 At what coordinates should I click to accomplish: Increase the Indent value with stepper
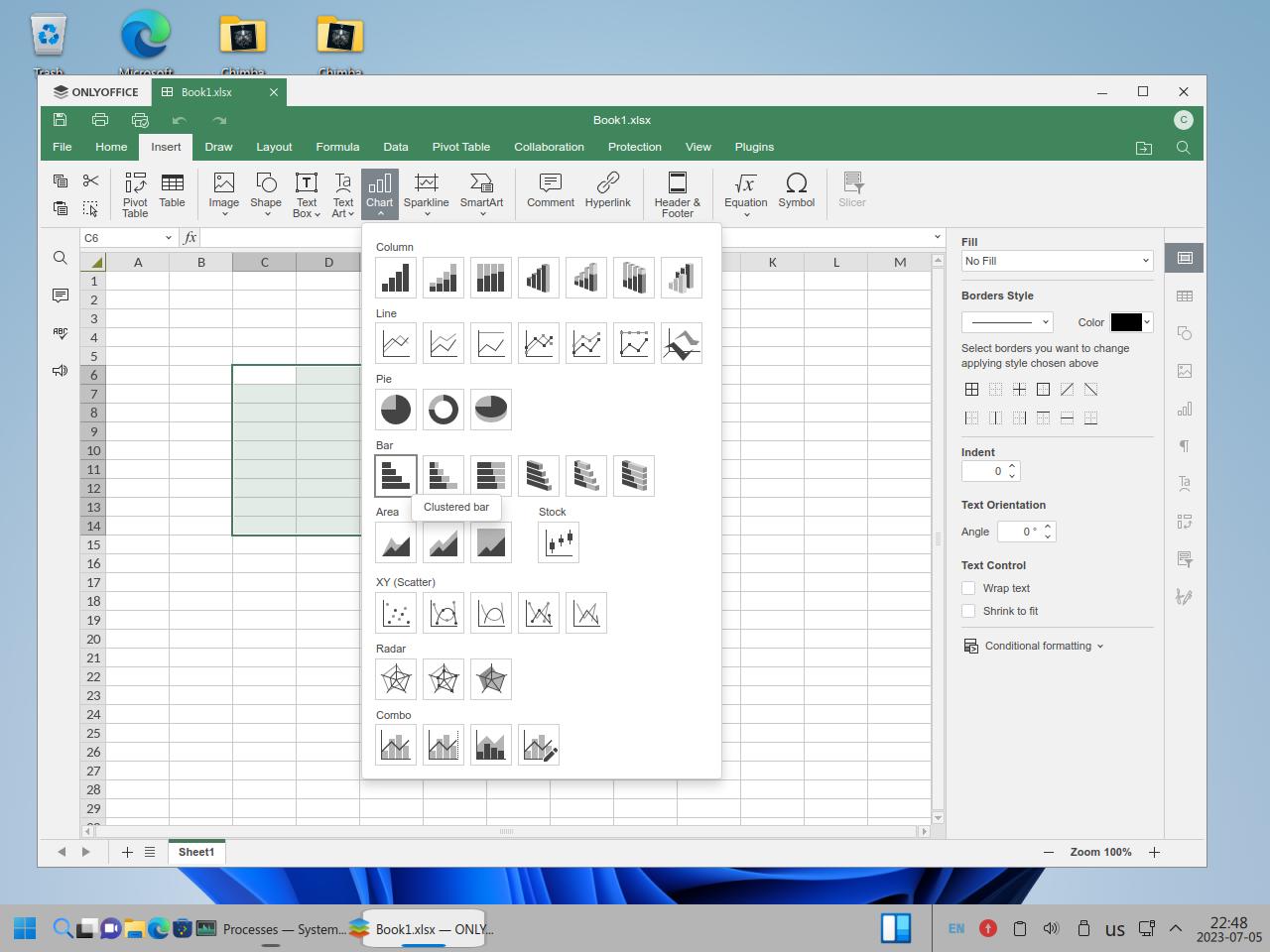point(1012,466)
